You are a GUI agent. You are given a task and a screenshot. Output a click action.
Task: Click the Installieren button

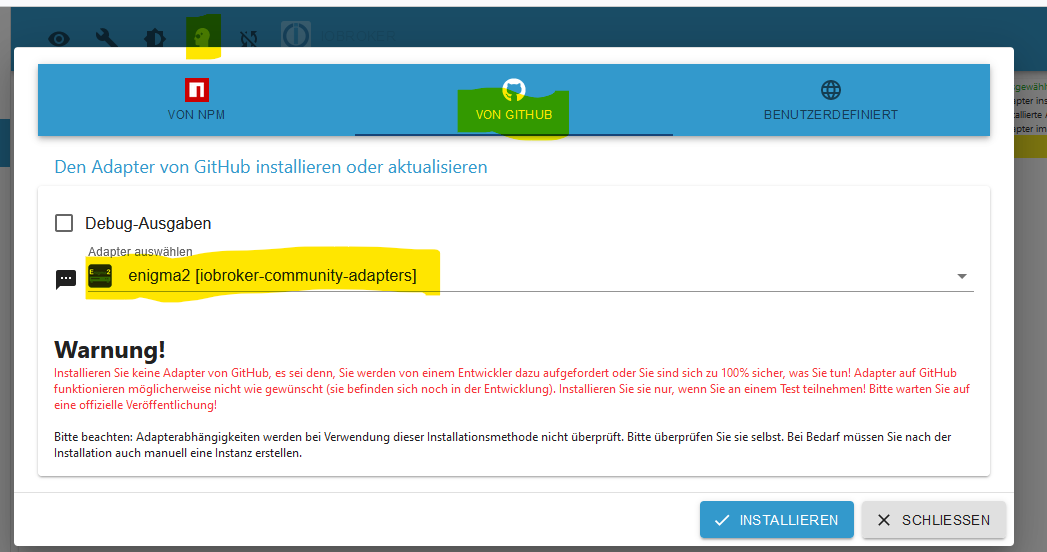pos(777,520)
